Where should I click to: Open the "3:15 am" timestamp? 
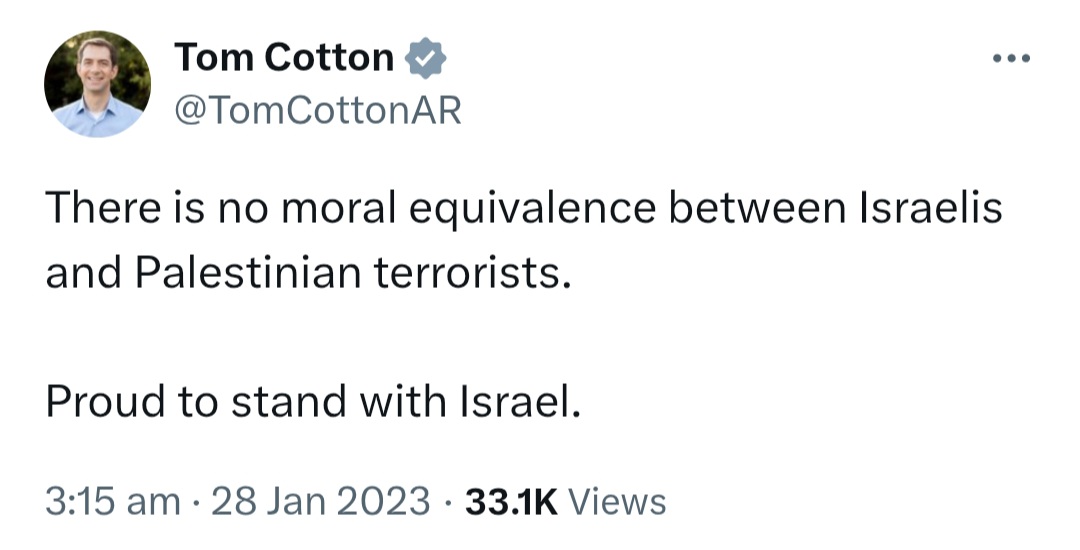pyautogui.click(x=113, y=501)
